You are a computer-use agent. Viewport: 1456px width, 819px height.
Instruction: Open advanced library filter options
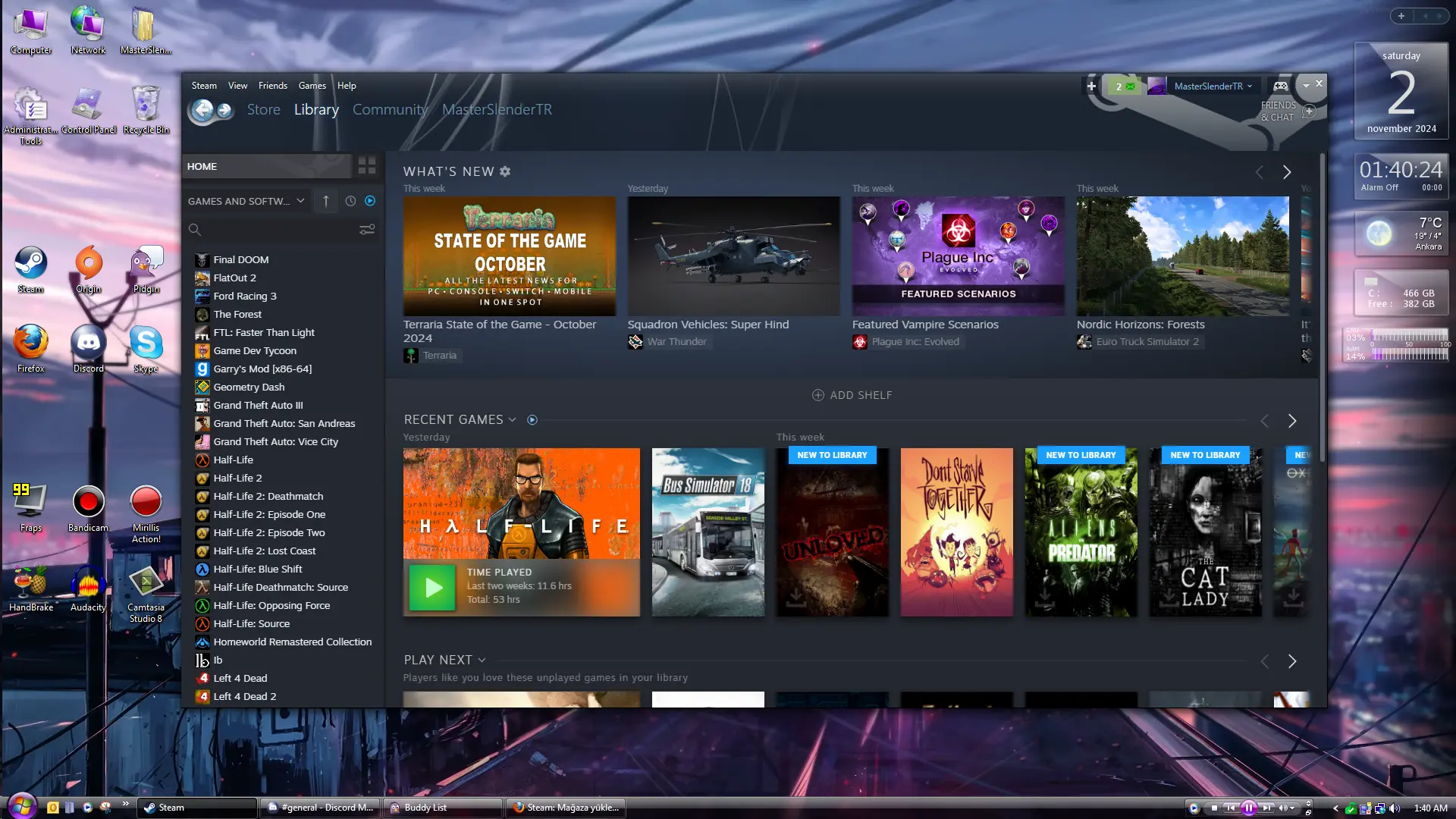367,229
